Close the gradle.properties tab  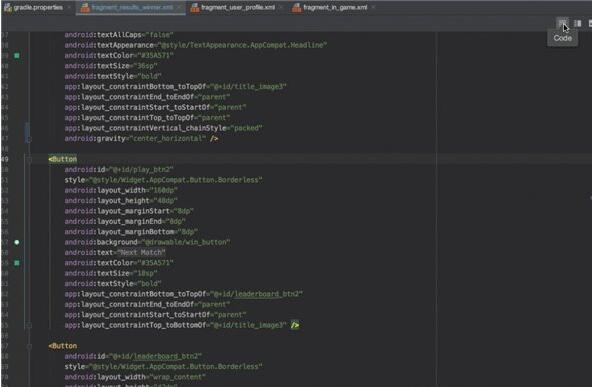[70, 7]
